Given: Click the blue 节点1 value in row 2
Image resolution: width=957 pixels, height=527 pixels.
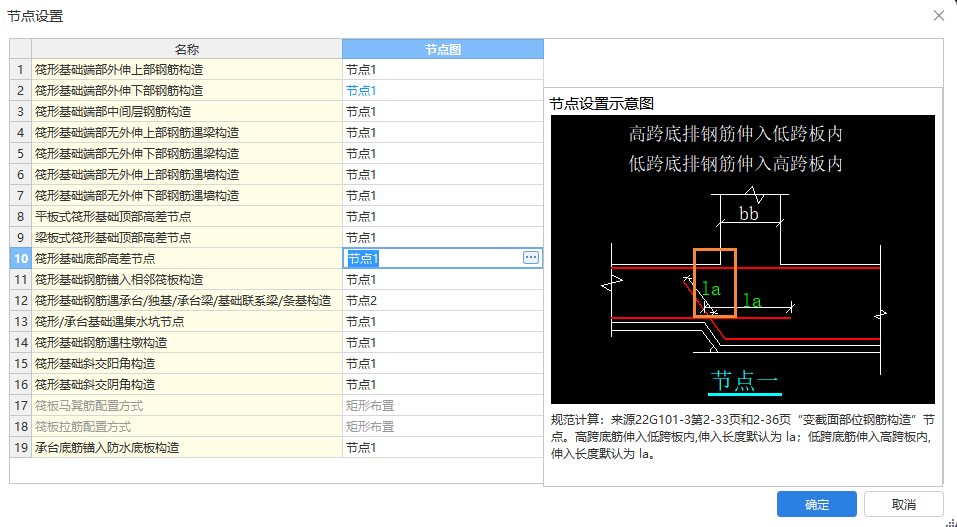Looking at the screenshot, I should pos(361,90).
